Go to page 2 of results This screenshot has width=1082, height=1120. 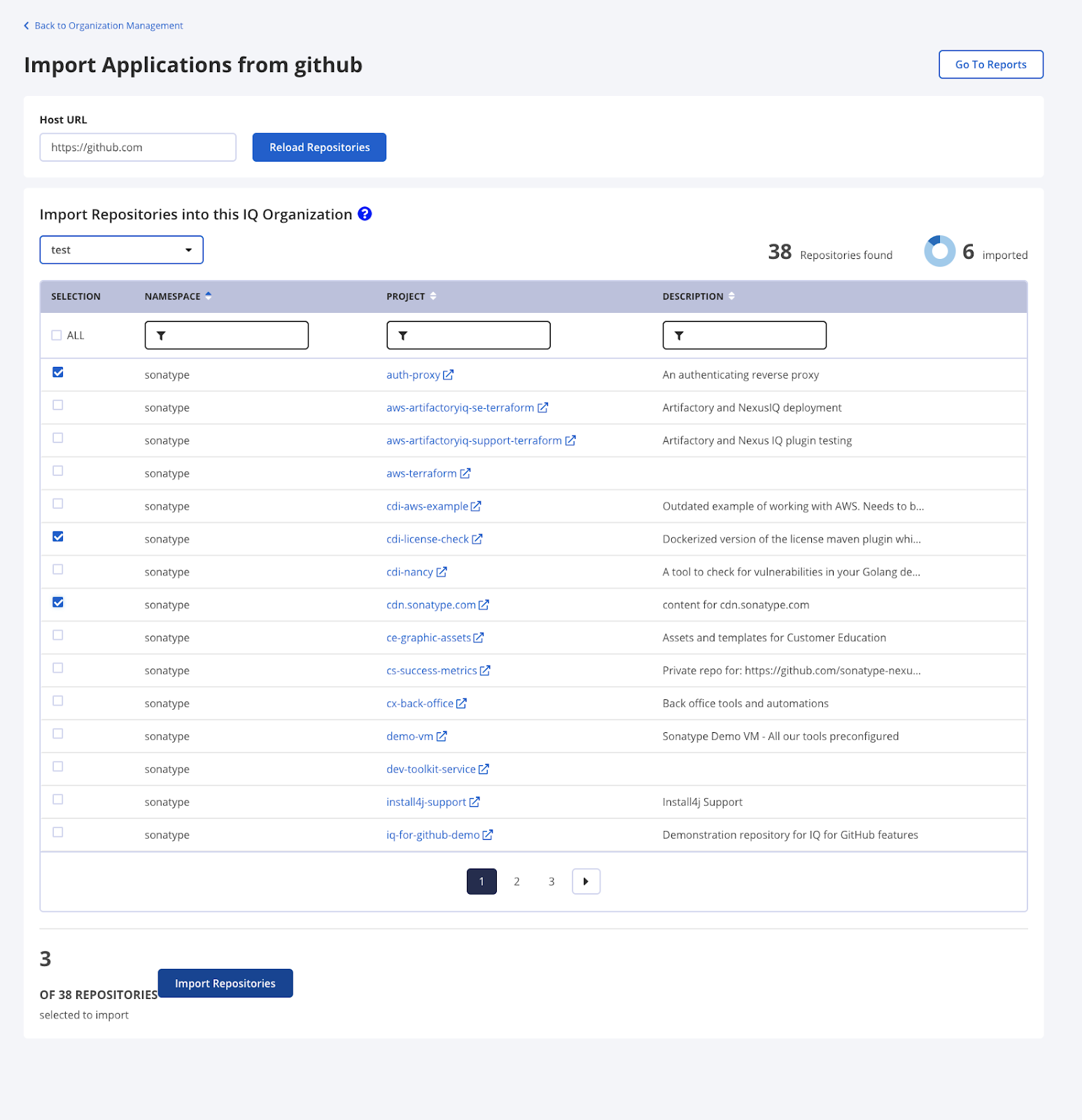[517, 881]
